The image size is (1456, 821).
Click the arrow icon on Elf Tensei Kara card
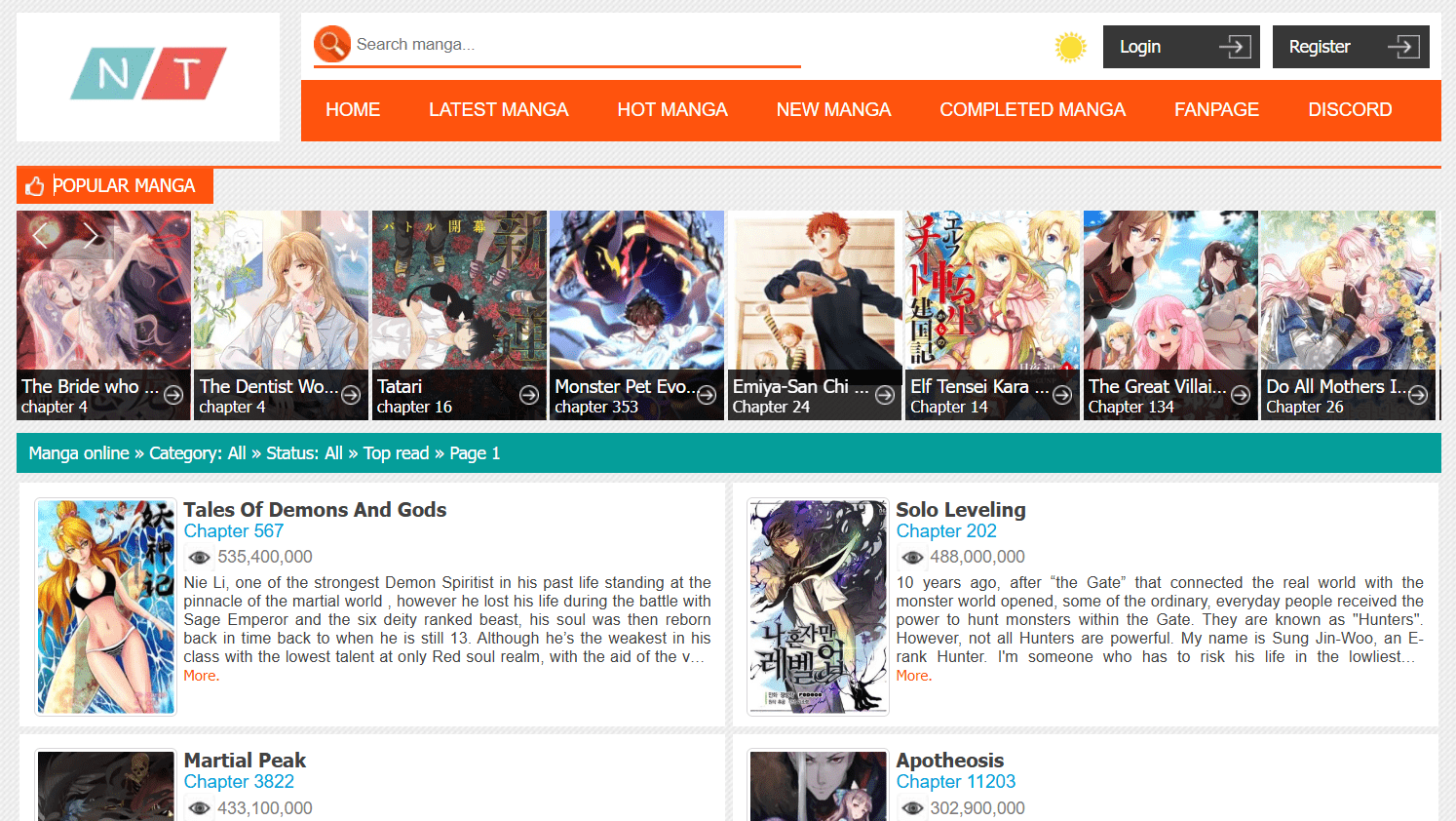(1062, 395)
